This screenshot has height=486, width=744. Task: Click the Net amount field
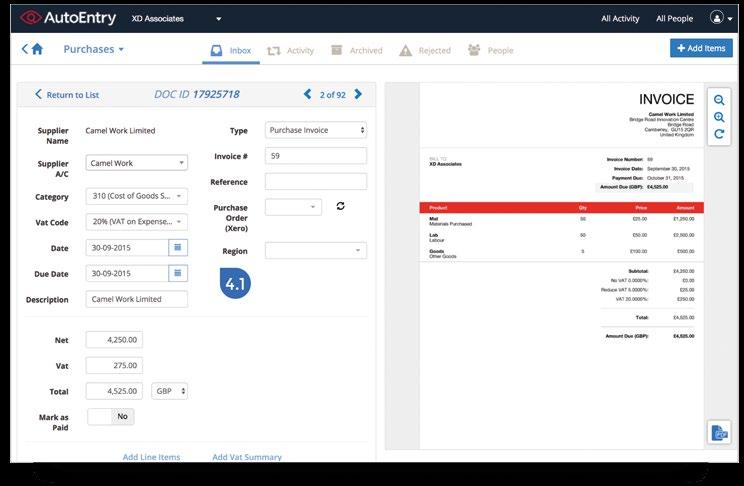click(x=114, y=340)
